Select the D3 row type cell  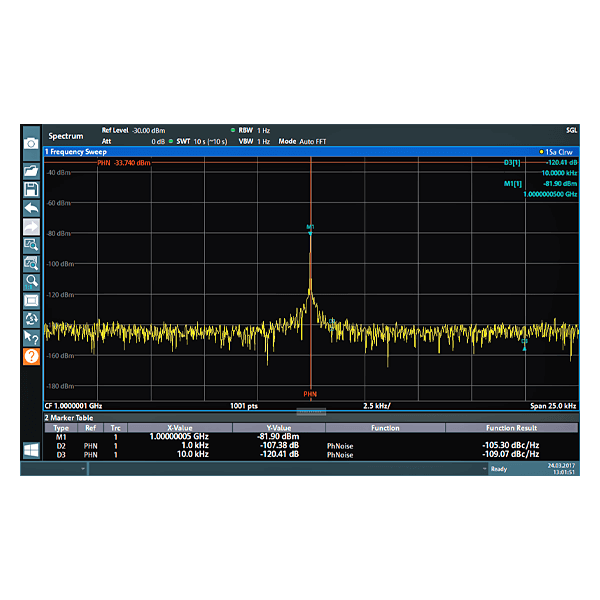tap(61, 455)
